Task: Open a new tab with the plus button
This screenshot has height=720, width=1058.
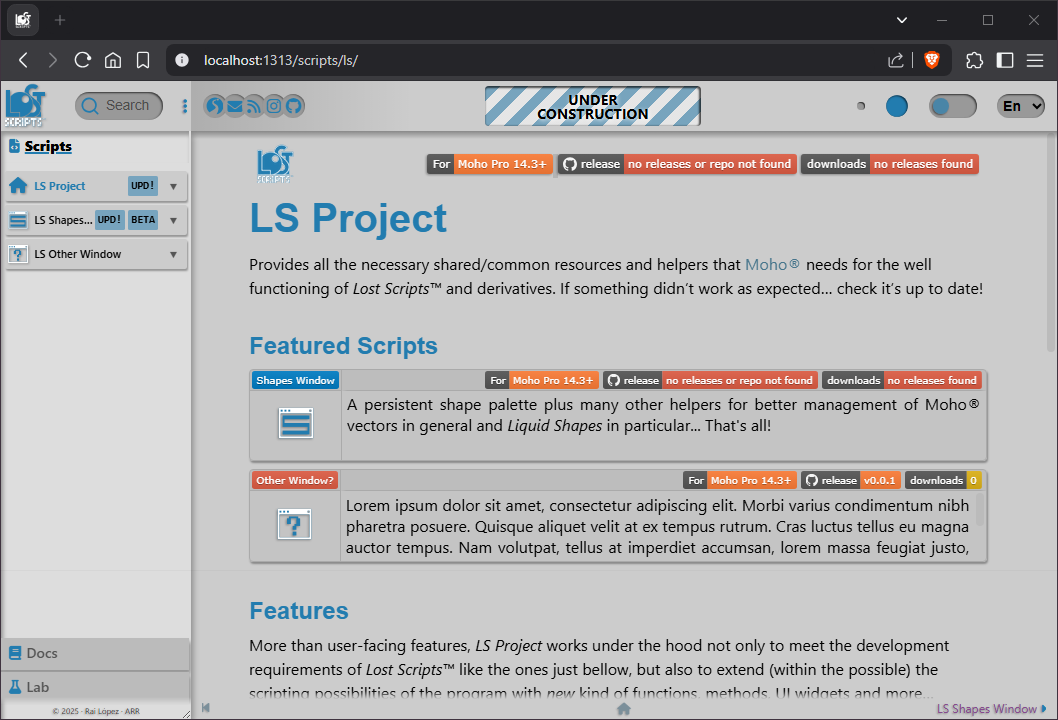Action: click(60, 20)
